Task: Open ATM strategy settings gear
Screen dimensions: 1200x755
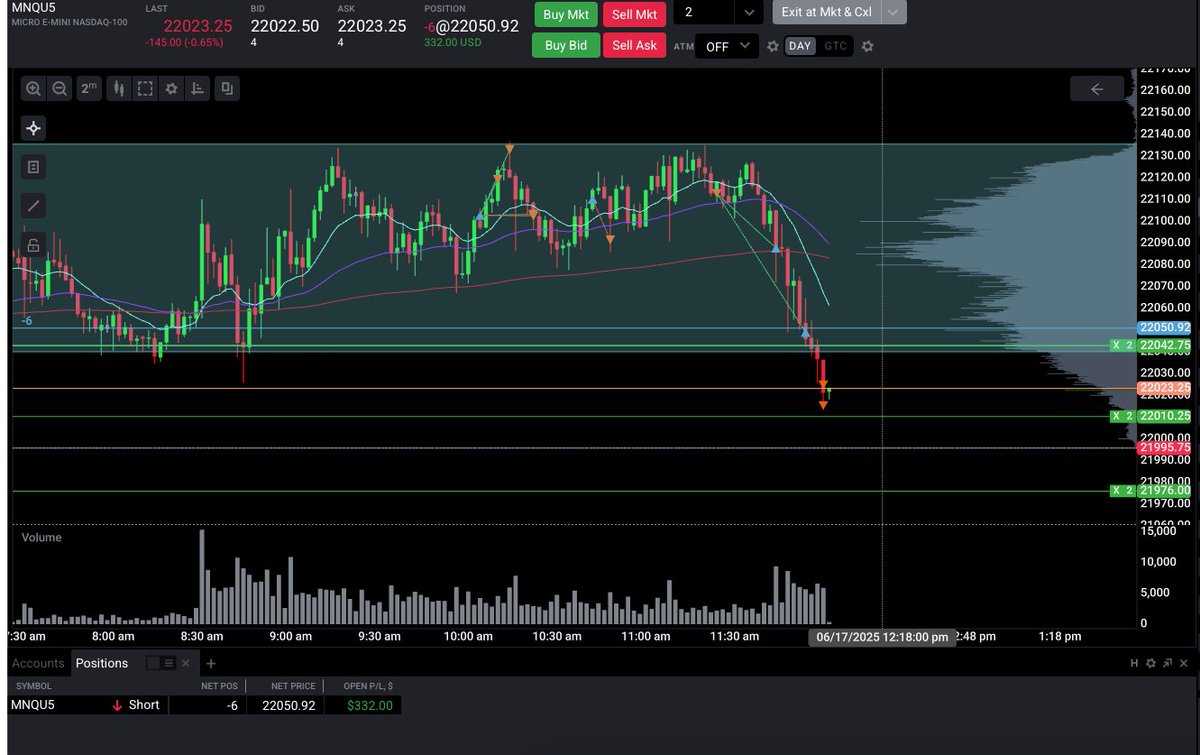Action: [772, 46]
